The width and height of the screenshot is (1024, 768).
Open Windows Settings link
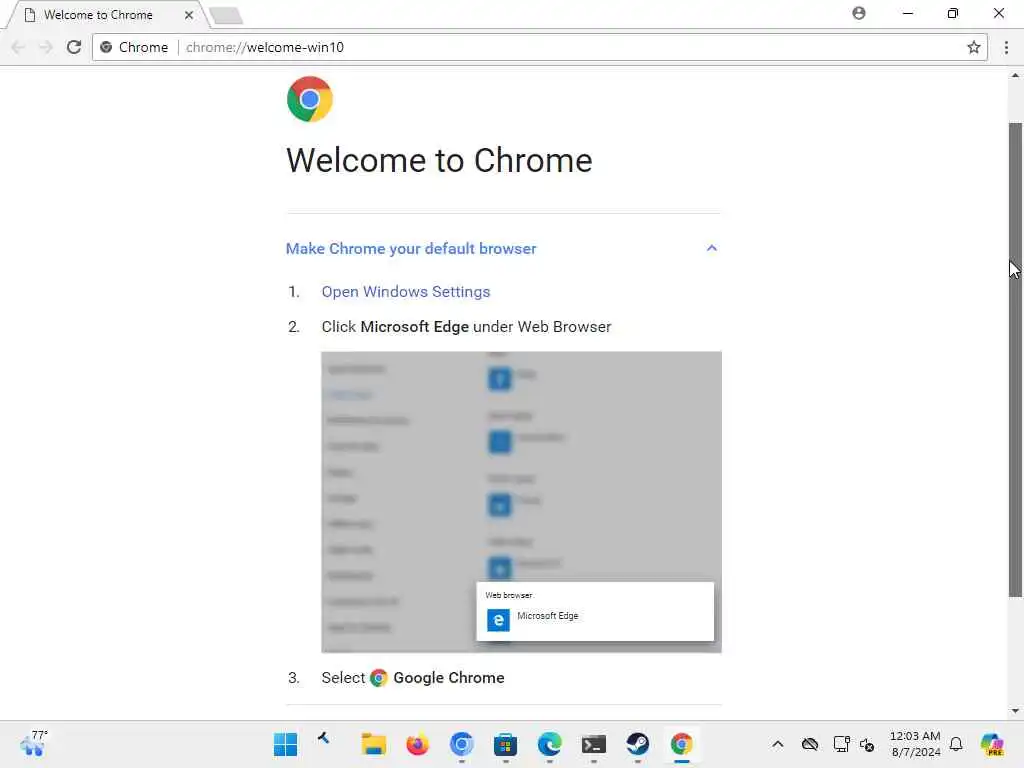(x=406, y=292)
